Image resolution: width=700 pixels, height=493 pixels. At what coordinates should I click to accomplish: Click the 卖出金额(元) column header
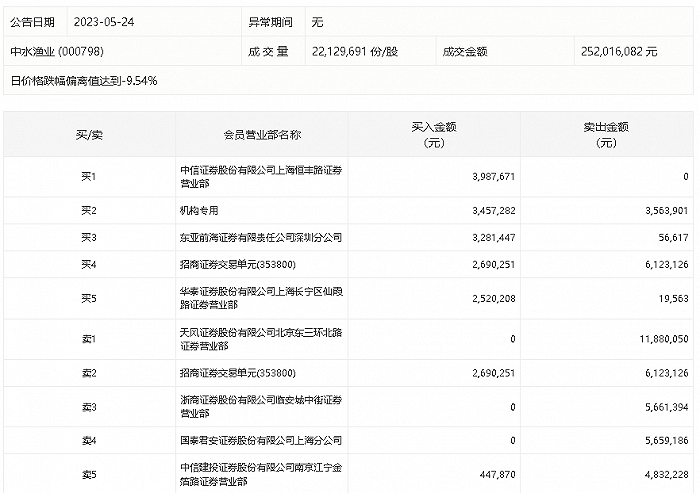605,135
